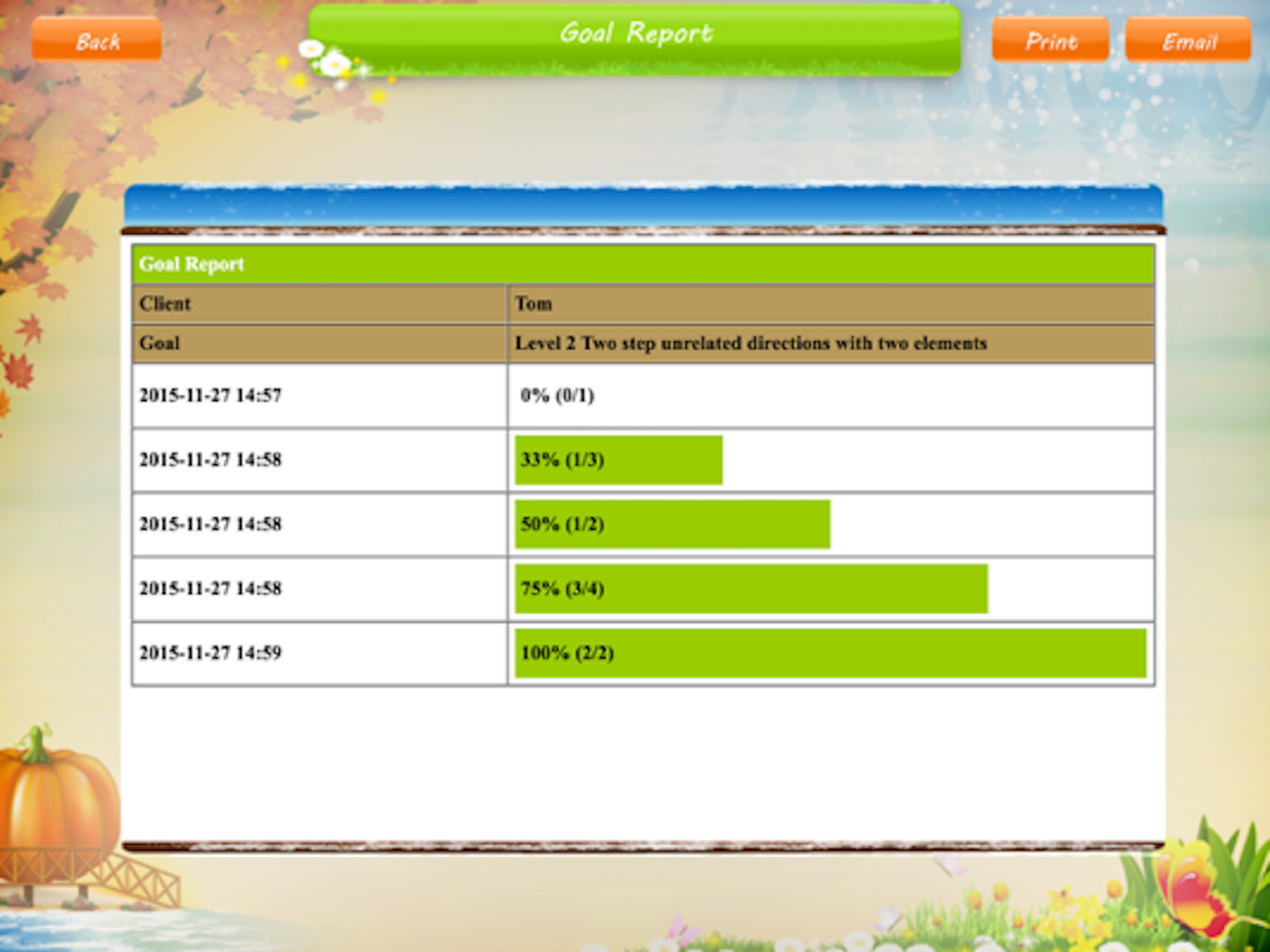
Task: Click the Level 2 goal description text
Action: click(x=750, y=343)
